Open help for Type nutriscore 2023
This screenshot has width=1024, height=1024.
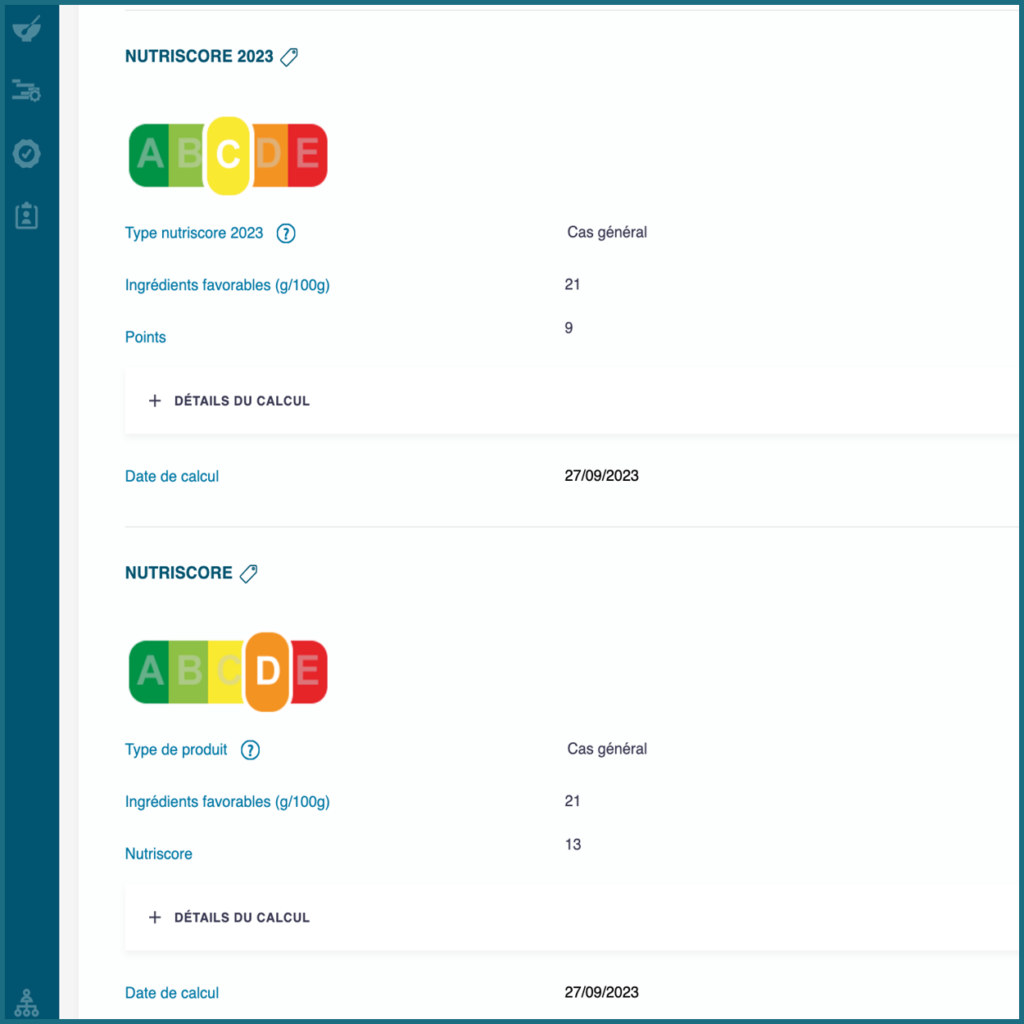coord(285,233)
